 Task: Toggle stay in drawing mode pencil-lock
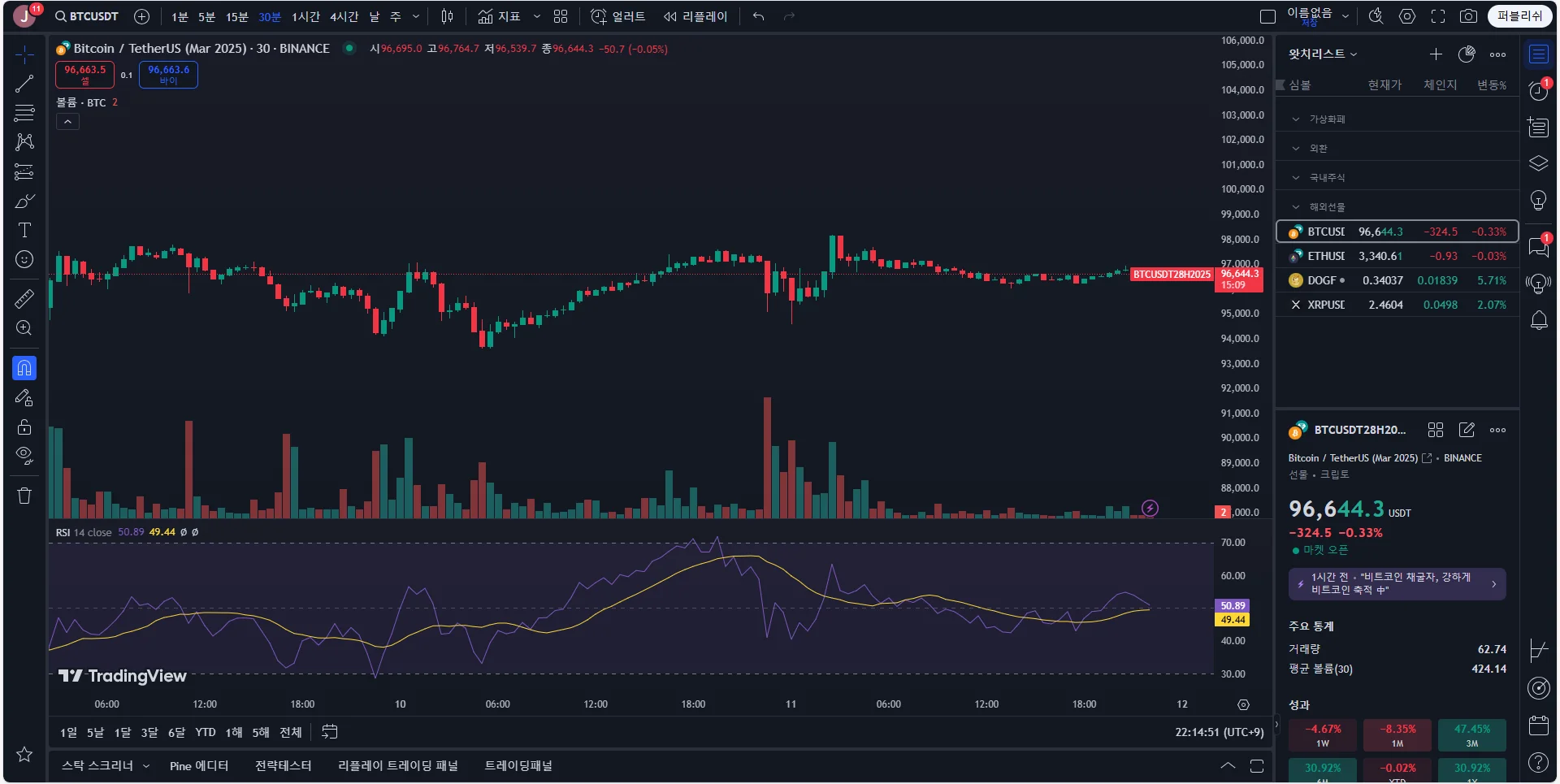pos(24,397)
